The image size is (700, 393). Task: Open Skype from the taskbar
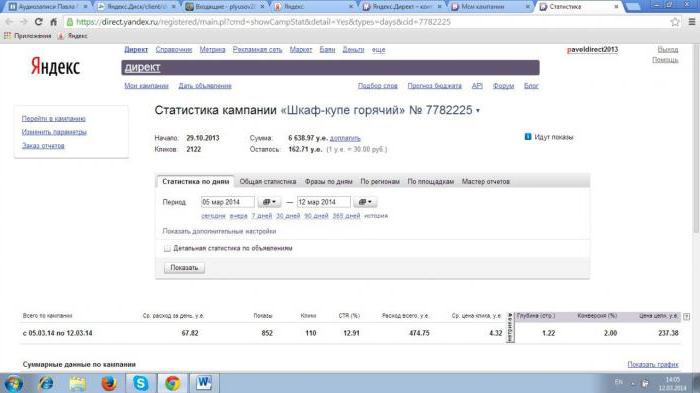click(141, 383)
